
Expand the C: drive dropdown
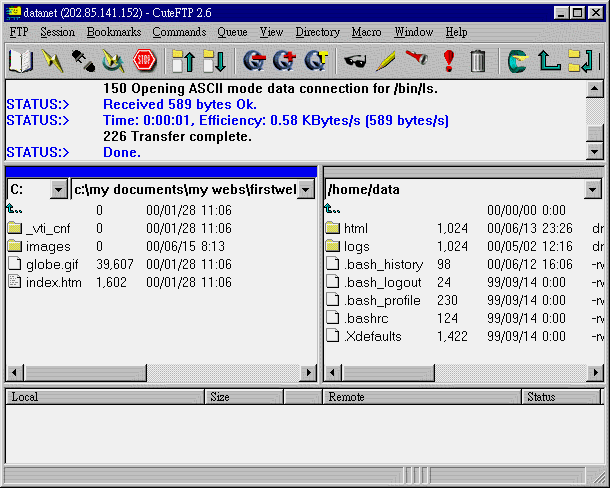click(x=58, y=190)
